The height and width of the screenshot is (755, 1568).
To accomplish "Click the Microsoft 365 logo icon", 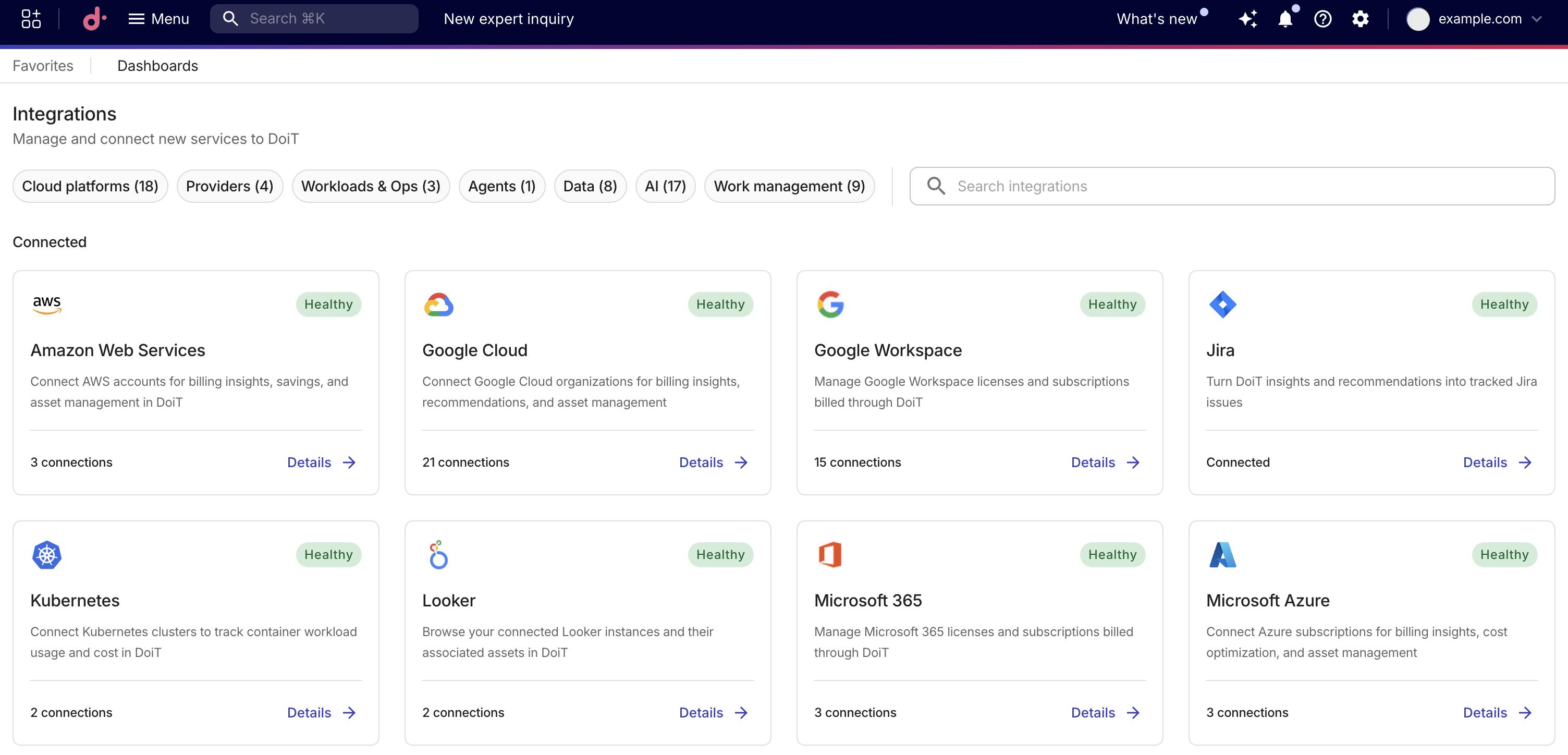I will [830, 555].
